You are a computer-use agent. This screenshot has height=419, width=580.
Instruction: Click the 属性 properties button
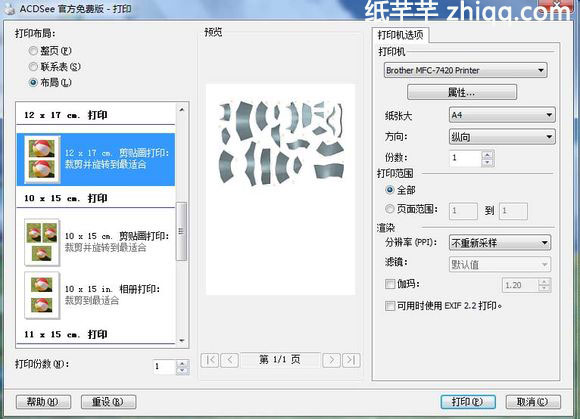pos(462,92)
